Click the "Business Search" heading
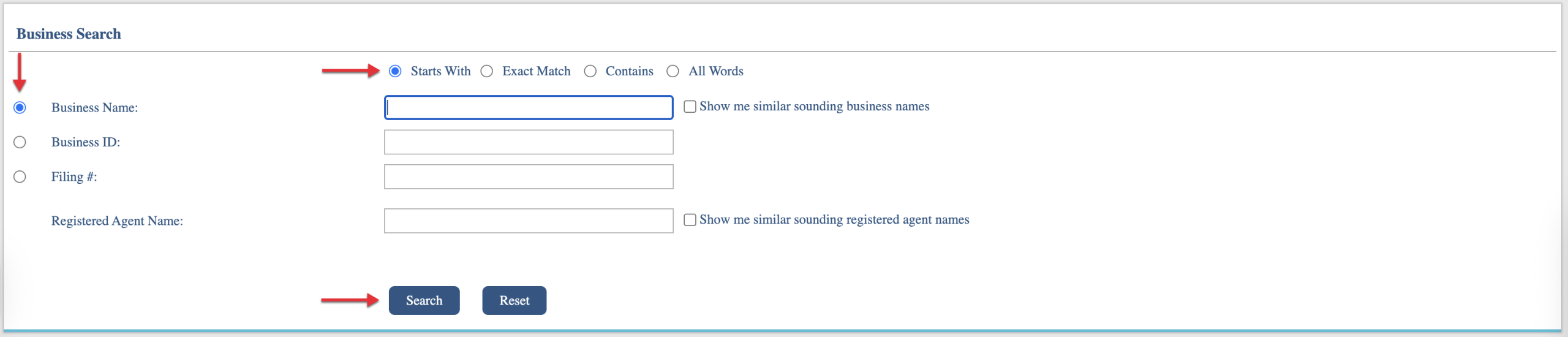The image size is (1568, 337). [69, 34]
